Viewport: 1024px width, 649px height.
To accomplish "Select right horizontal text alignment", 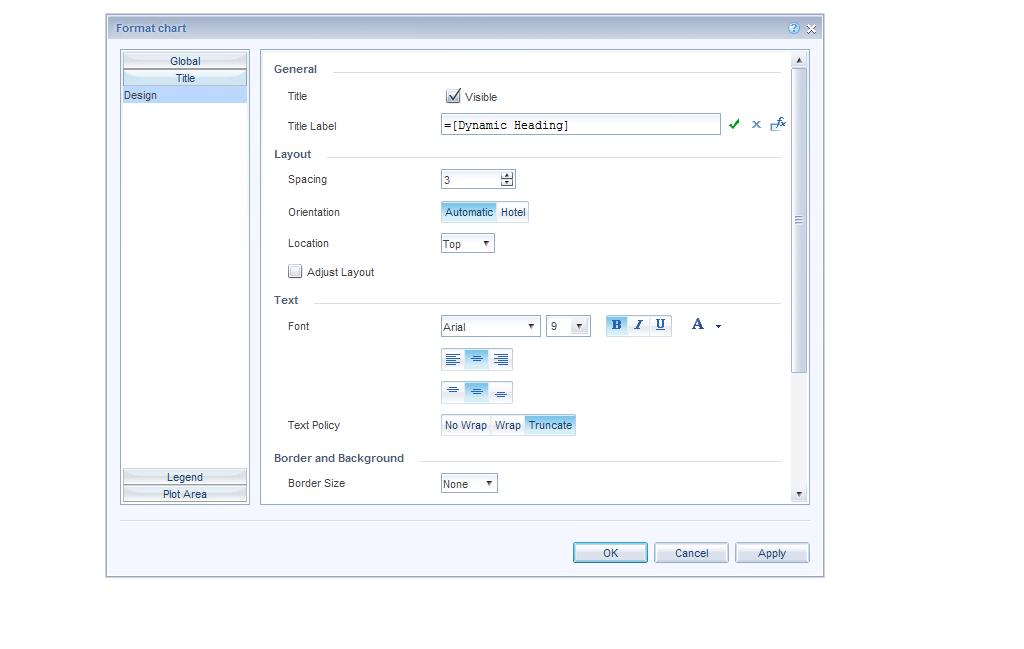I will coord(500,359).
